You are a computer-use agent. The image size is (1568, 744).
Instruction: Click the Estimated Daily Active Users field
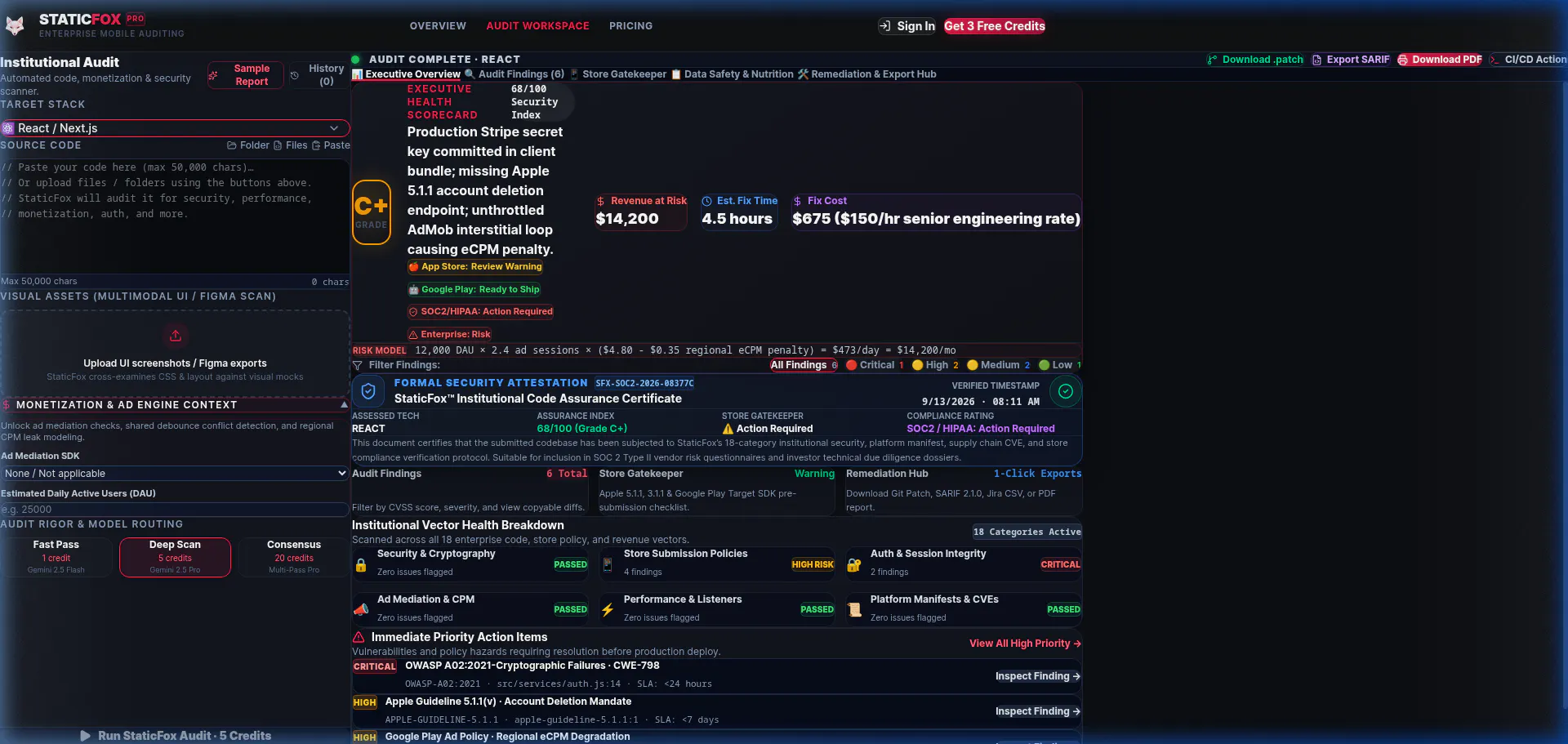175,510
